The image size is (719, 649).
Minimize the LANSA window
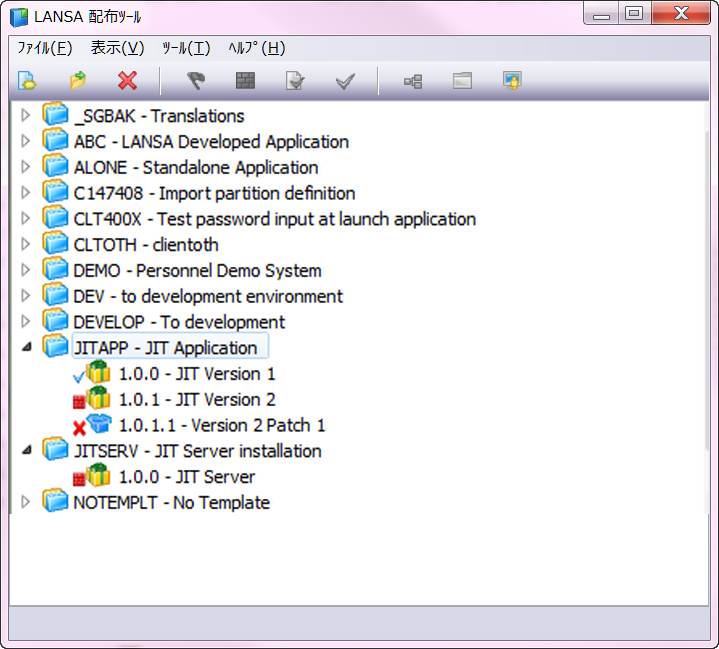pyautogui.click(x=602, y=13)
